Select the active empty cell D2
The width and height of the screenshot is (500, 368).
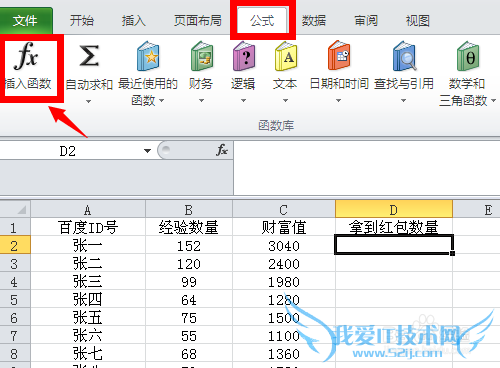[394, 245]
